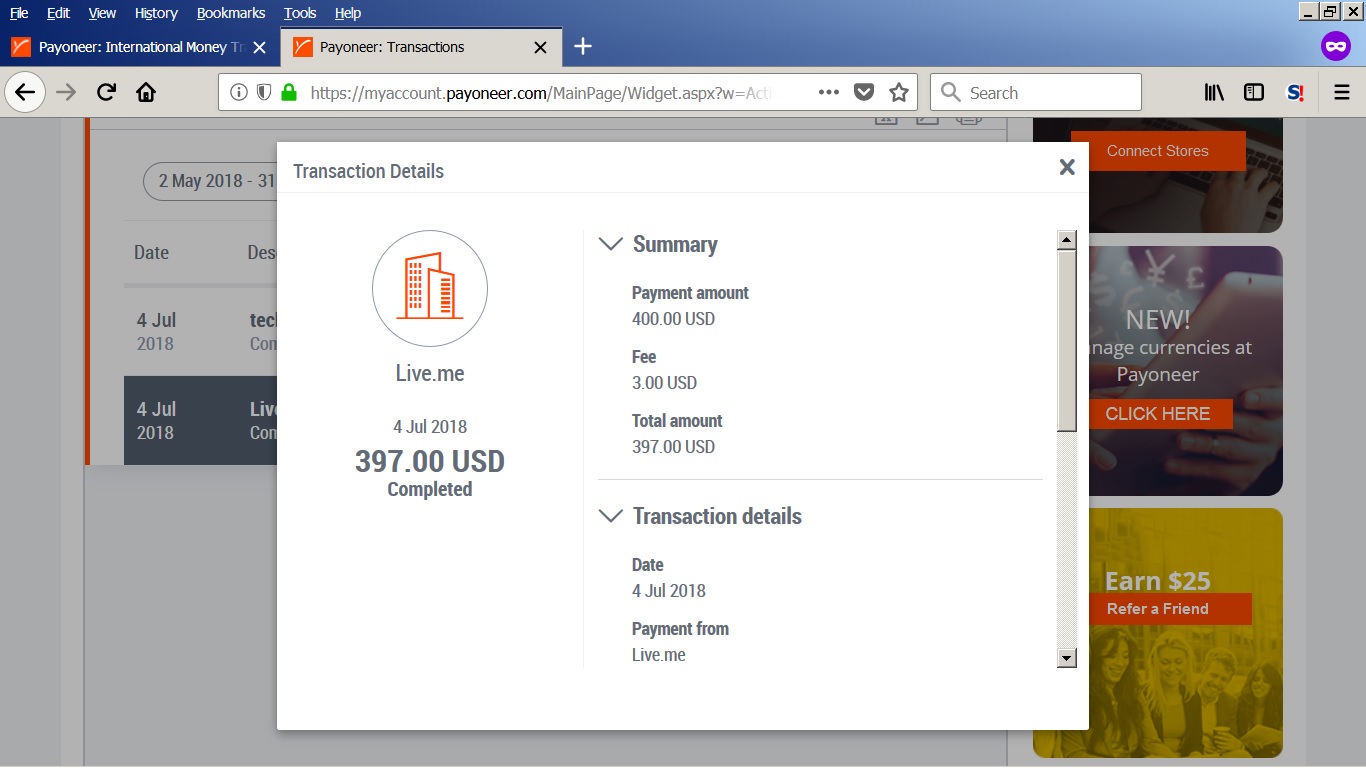
Task: Open the Firefox hamburger menu
Action: (1342, 93)
